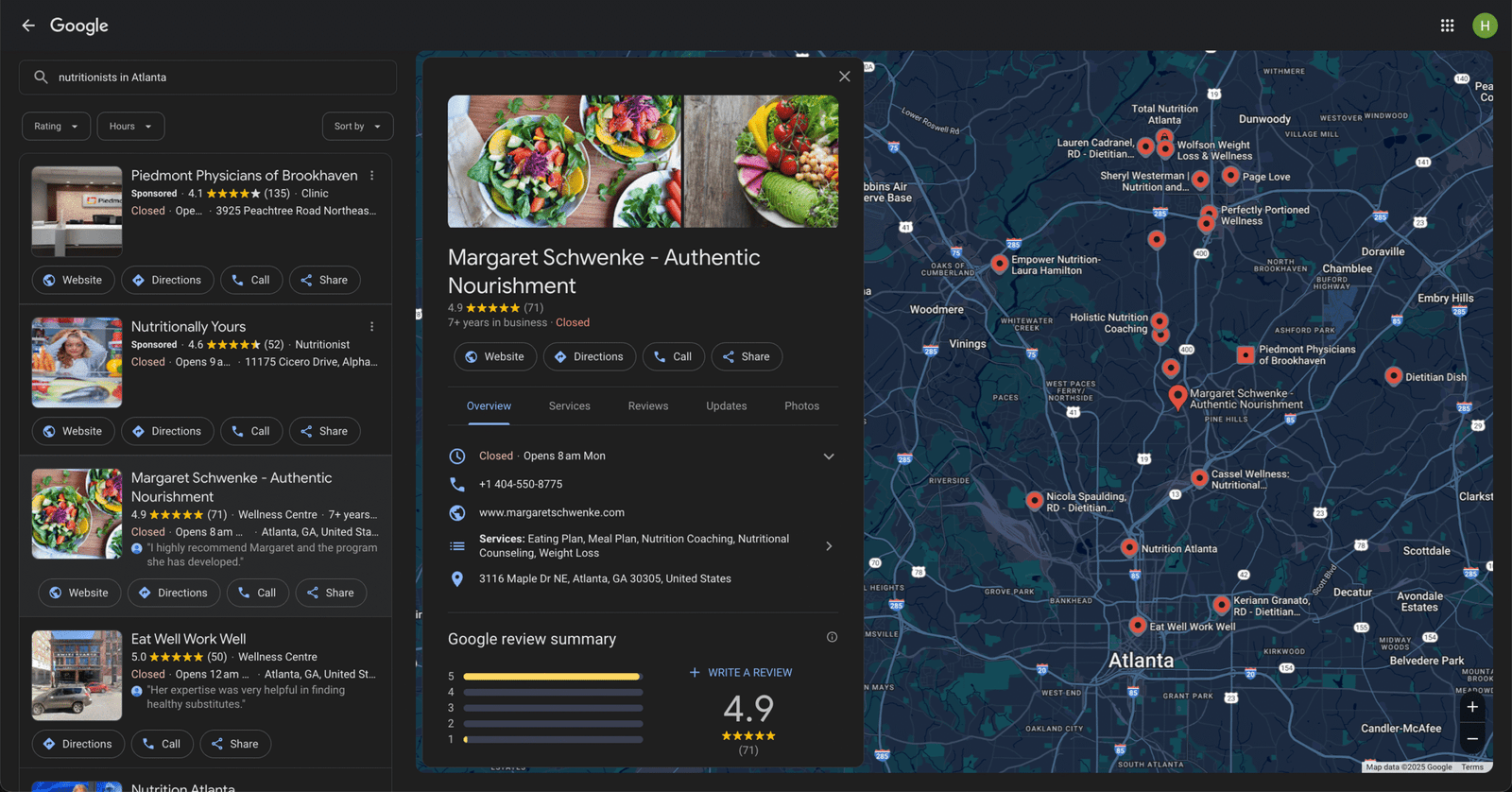Open the Google apps grid

pyautogui.click(x=1447, y=26)
